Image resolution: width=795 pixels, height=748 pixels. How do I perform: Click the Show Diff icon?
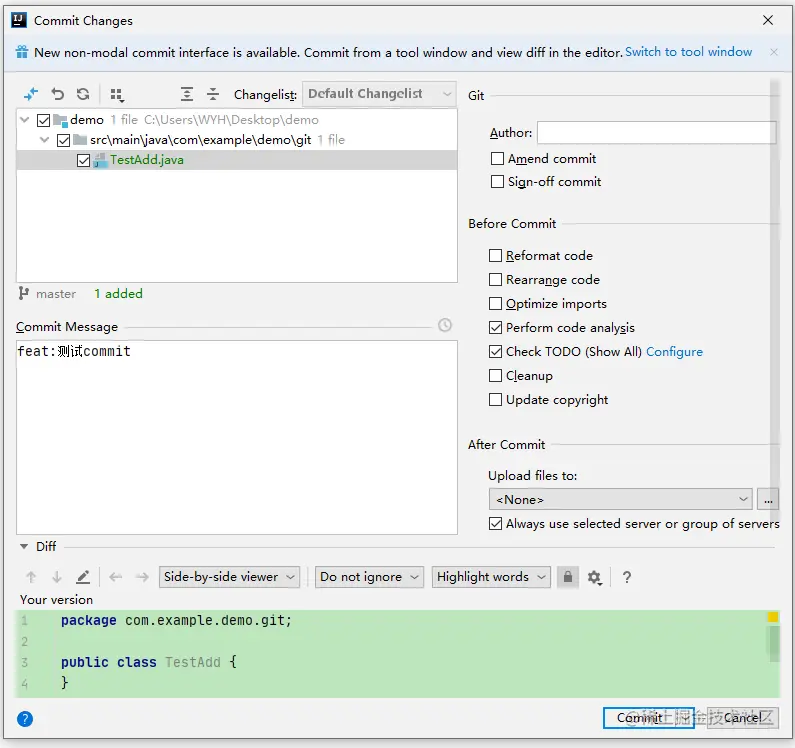point(31,94)
